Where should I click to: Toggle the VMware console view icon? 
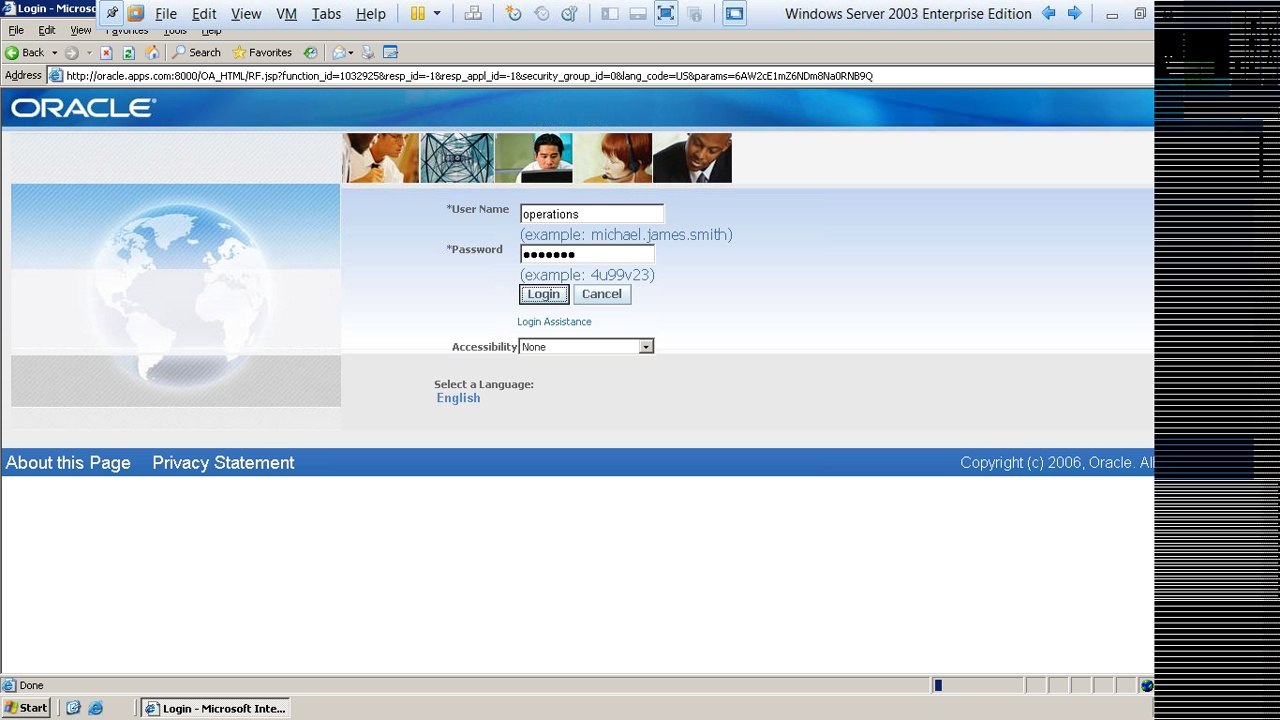pos(735,14)
